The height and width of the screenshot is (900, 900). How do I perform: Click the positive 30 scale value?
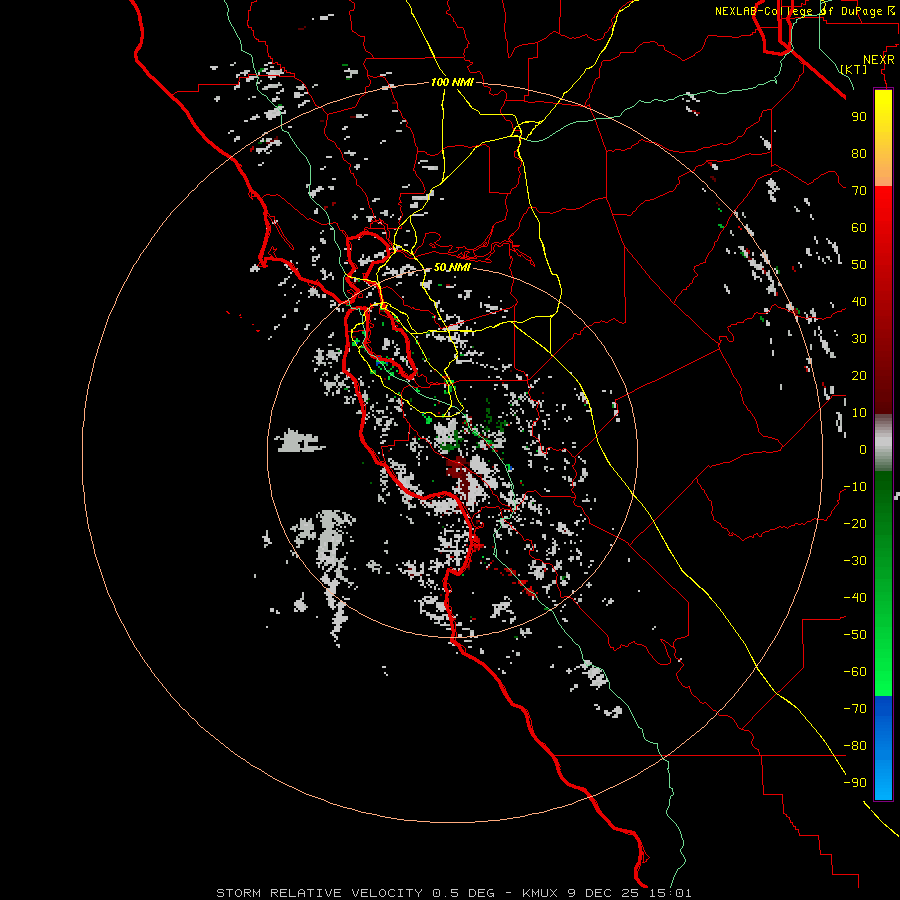click(859, 339)
